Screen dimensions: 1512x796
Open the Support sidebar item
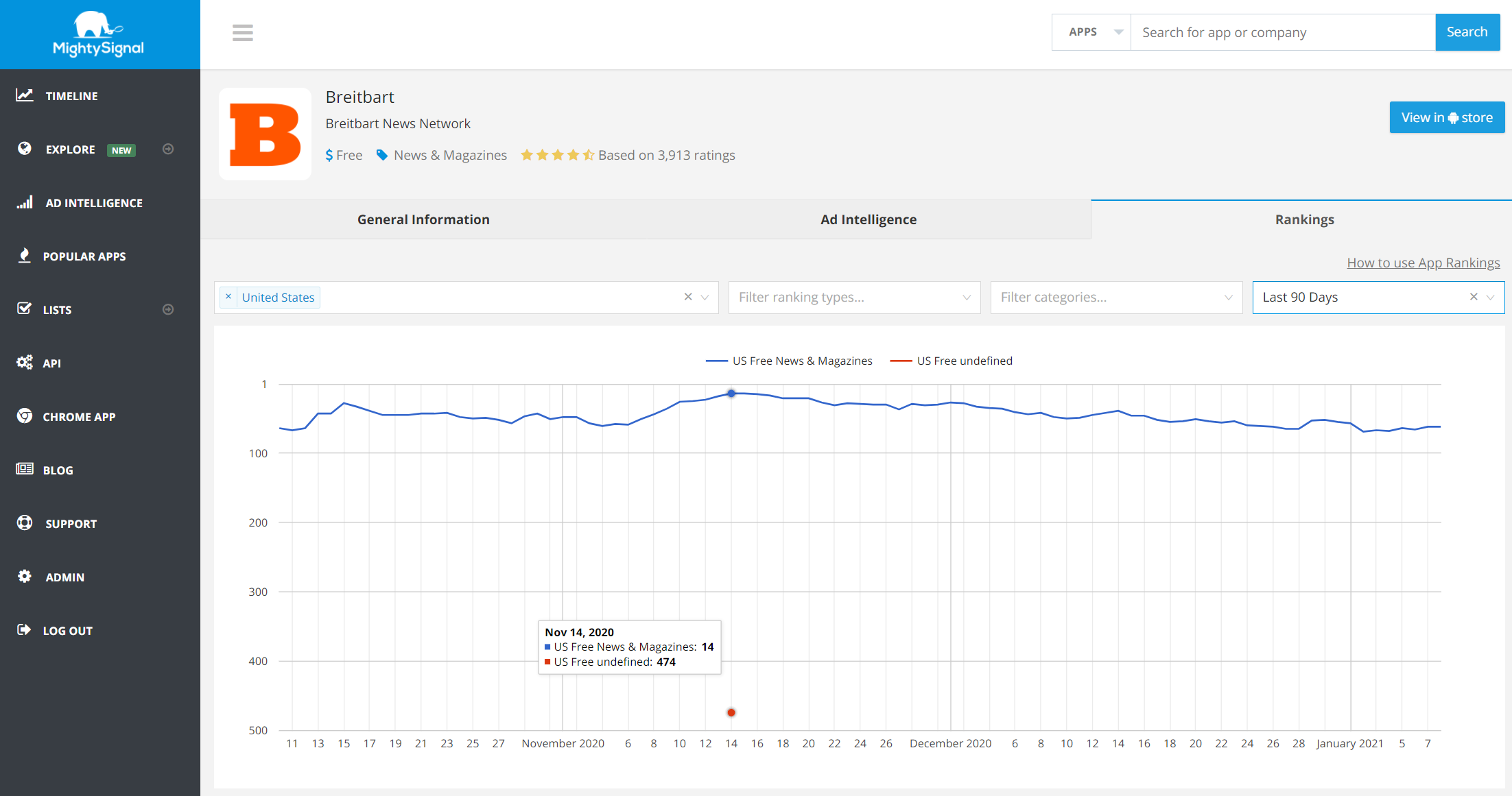pyautogui.click(x=71, y=524)
